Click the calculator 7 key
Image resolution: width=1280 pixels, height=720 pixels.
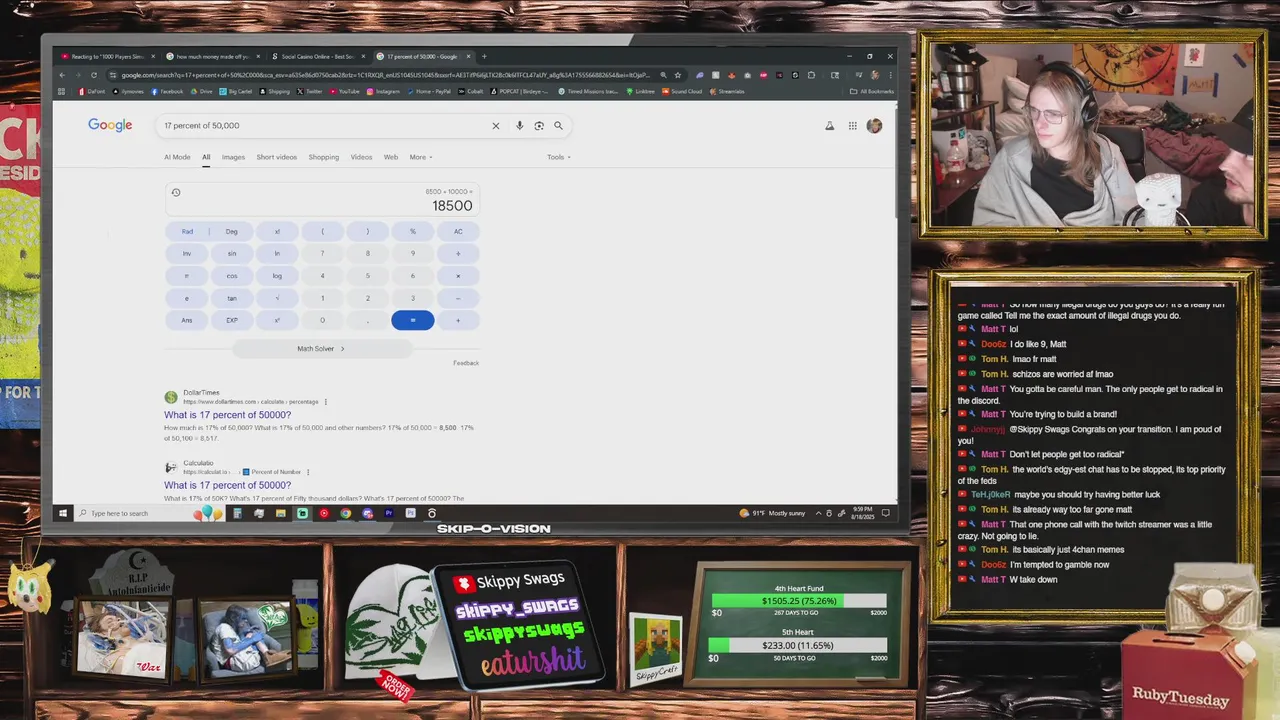(x=322, y=253)
